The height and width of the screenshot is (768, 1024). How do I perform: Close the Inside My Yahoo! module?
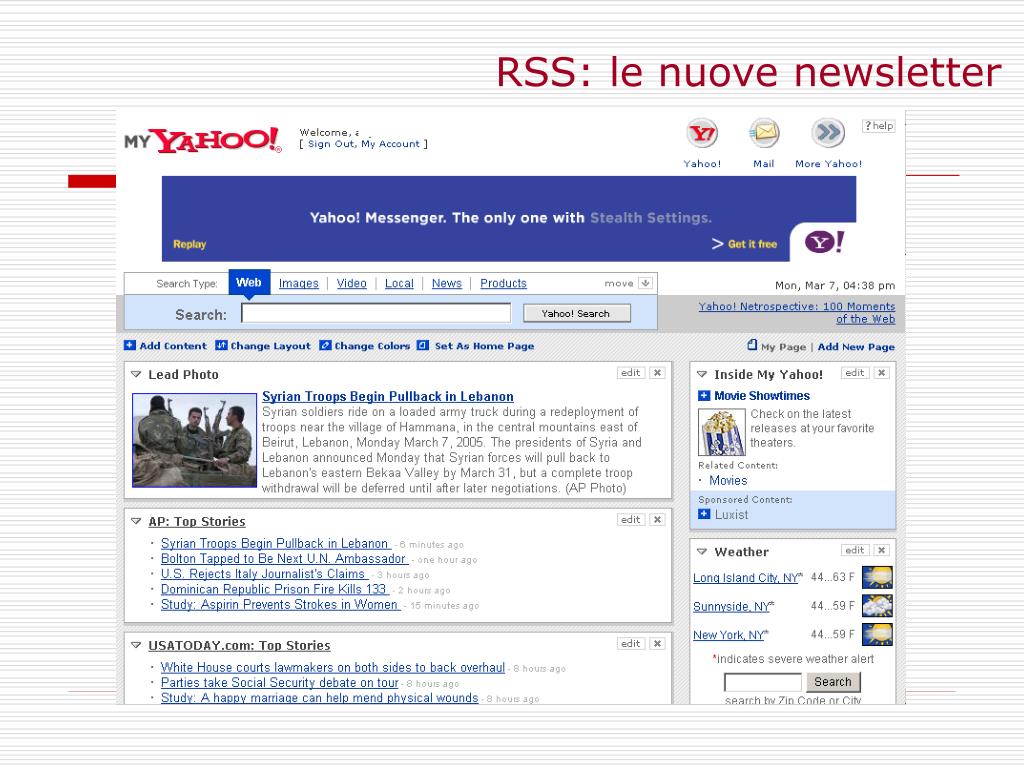(x=882, y=373)
